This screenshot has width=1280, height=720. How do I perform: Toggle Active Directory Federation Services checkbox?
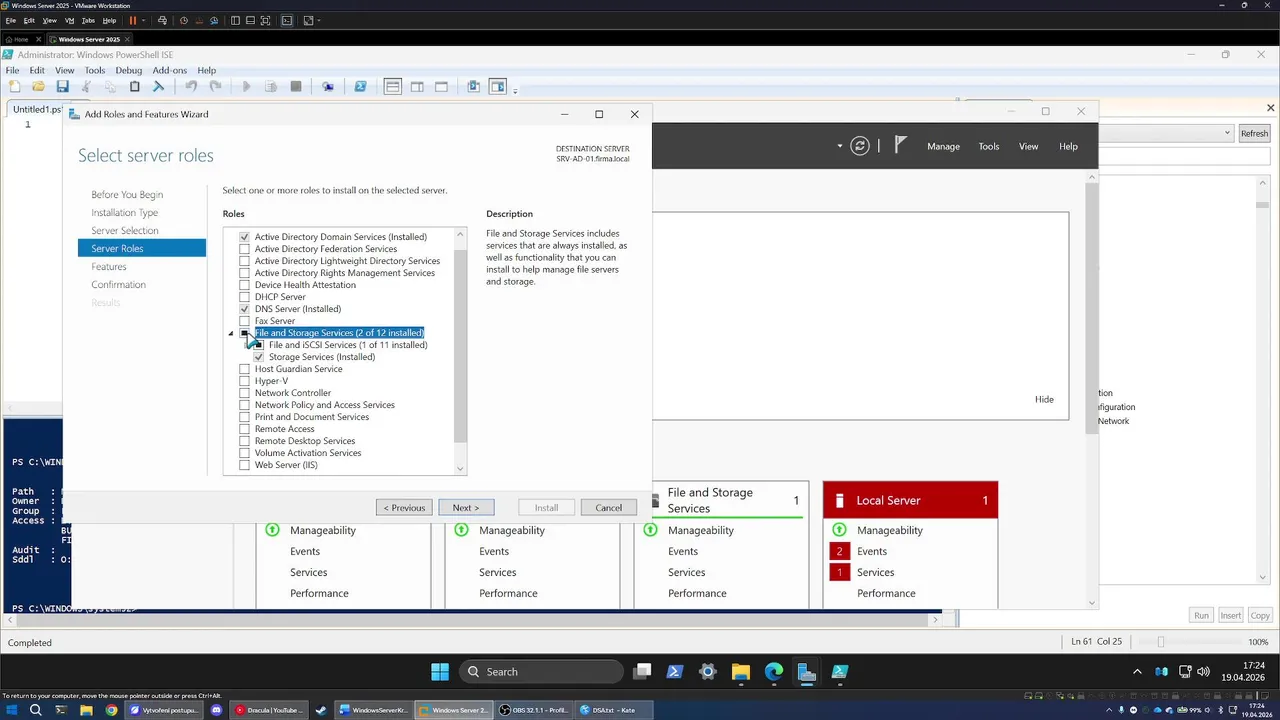coord(244,249)
